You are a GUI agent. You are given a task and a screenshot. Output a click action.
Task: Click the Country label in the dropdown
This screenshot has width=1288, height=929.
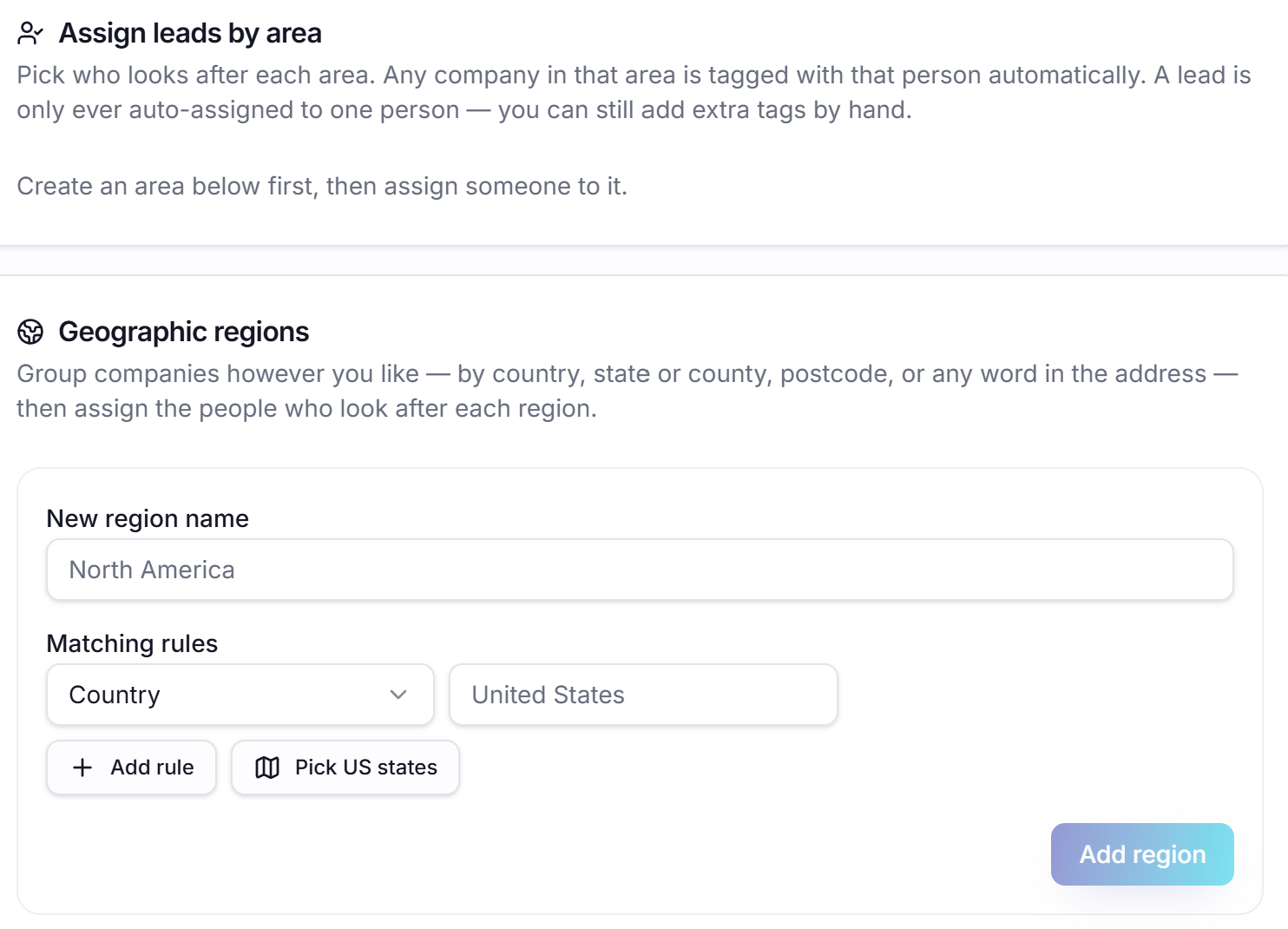click(115, 695)
